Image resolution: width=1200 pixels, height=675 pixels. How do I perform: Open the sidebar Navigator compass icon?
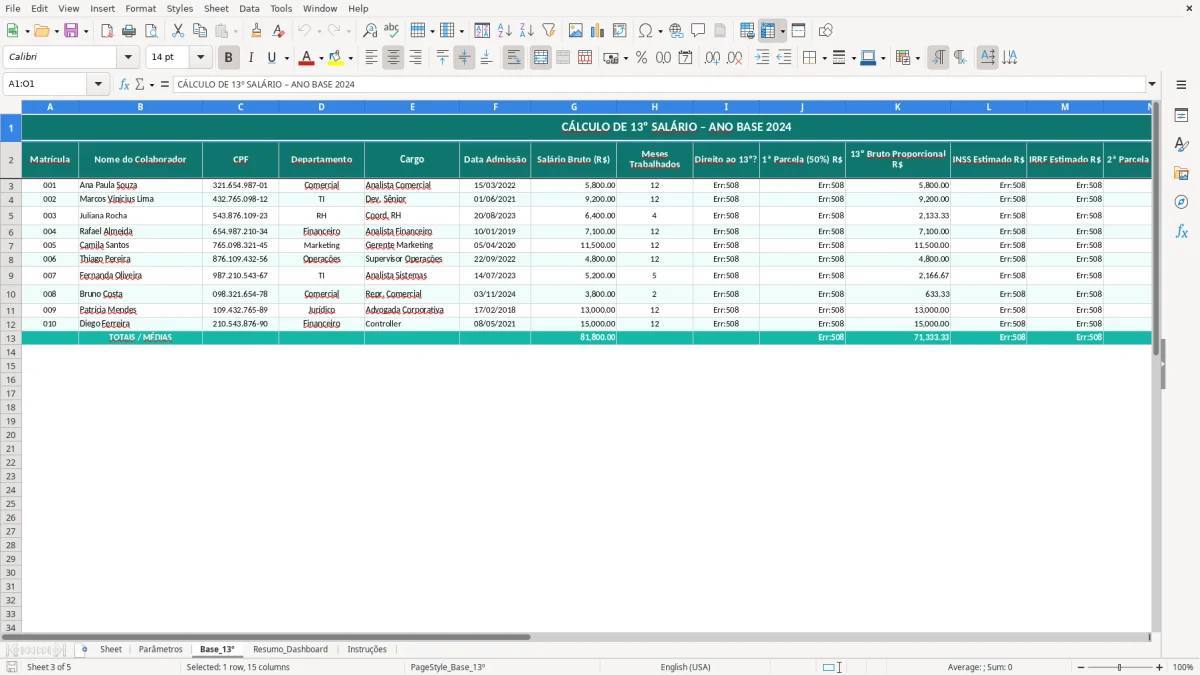click(1181, 202)
